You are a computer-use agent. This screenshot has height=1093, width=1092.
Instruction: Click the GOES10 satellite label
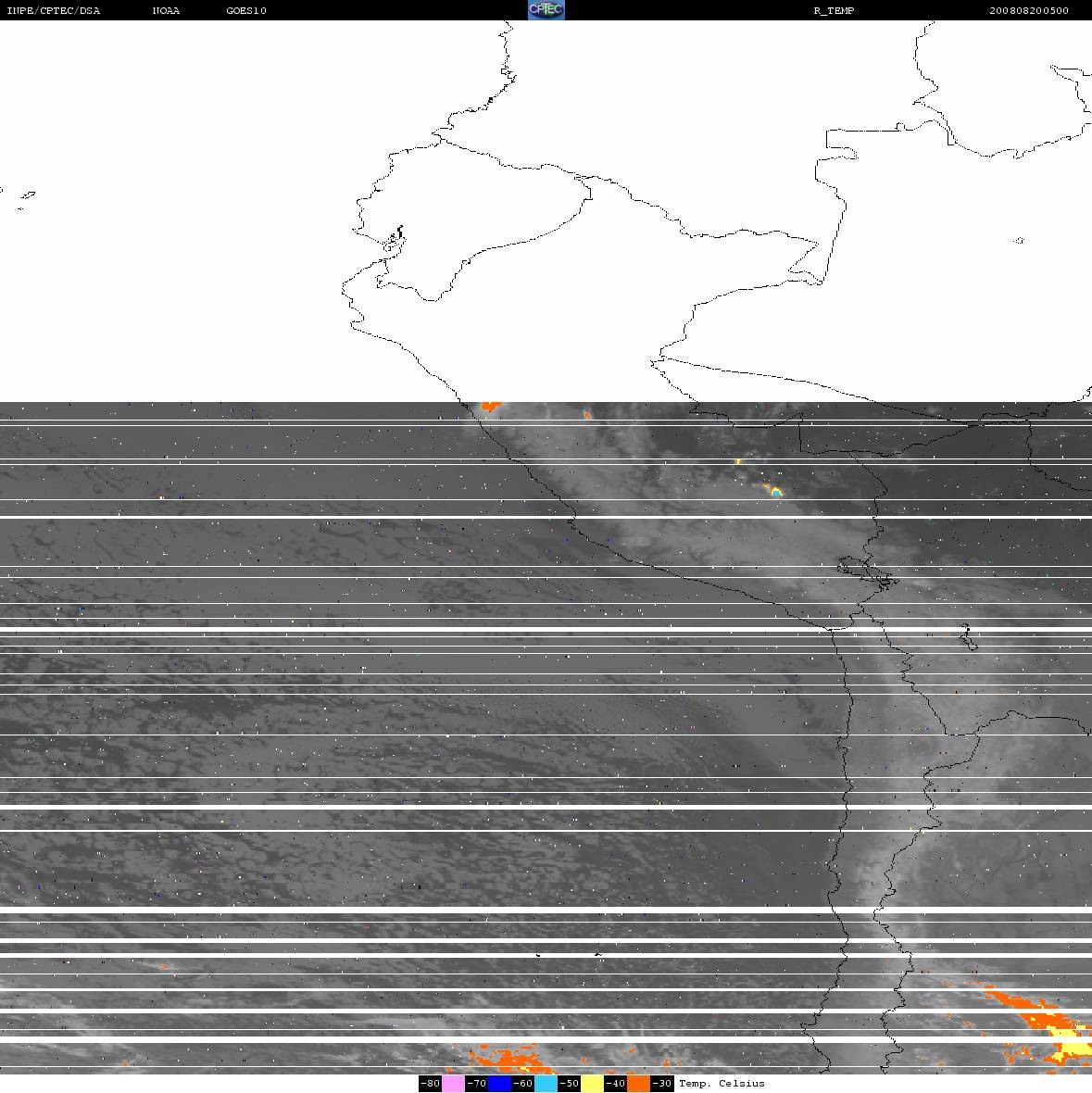(246, 10)
